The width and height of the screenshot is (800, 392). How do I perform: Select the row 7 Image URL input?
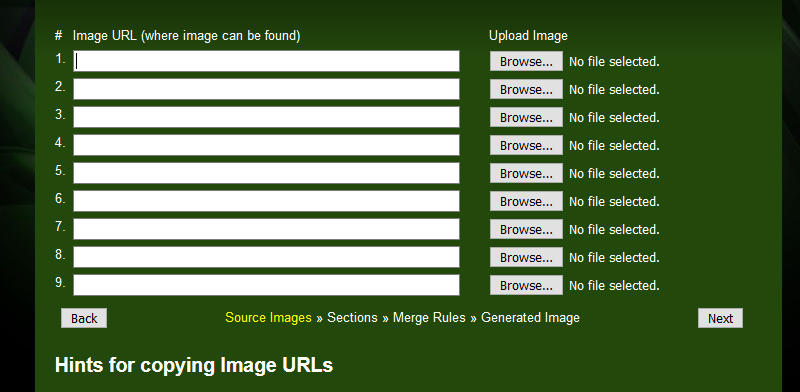(266, 230)
